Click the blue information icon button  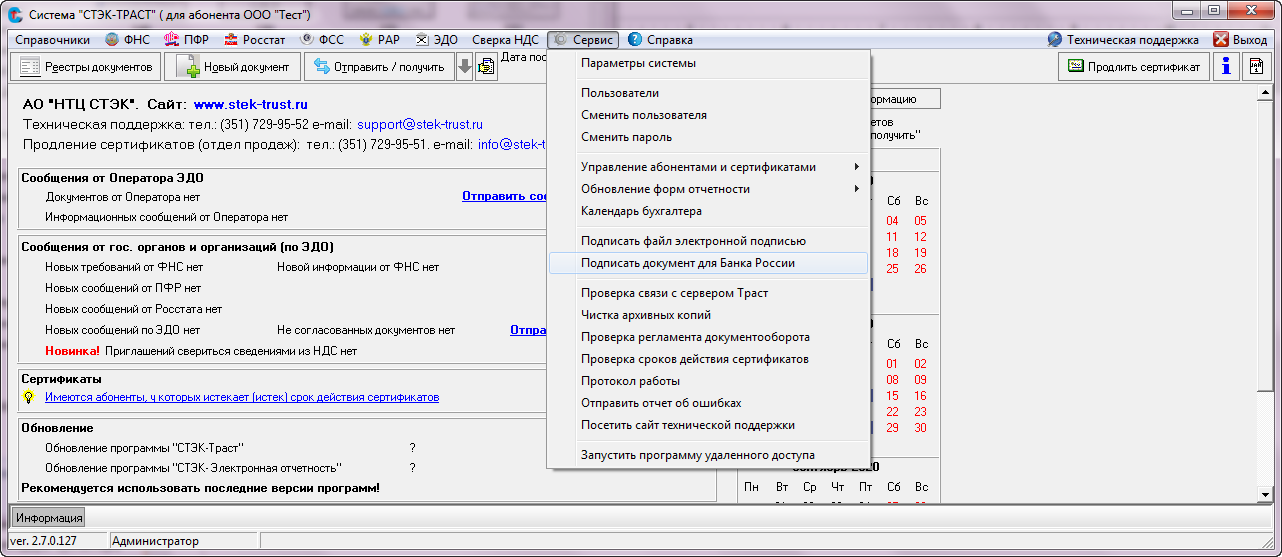tap(1226, 67)
